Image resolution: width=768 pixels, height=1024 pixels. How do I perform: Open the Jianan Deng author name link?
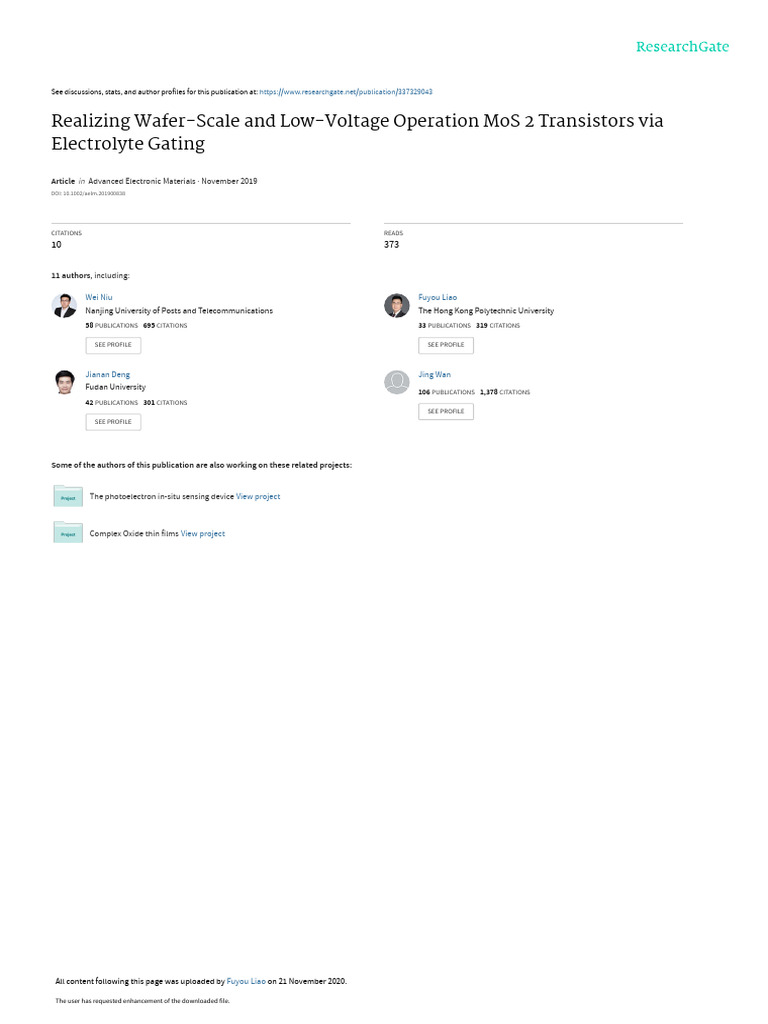pos(108,374)
